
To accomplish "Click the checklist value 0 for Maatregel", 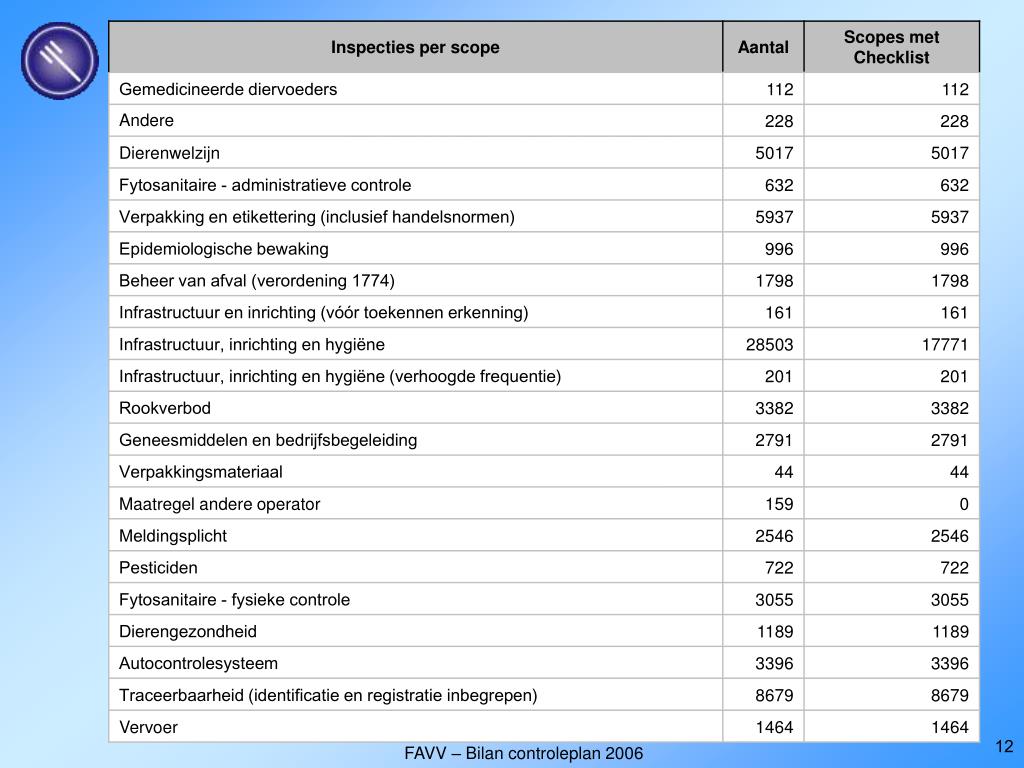I will (964, 504).
